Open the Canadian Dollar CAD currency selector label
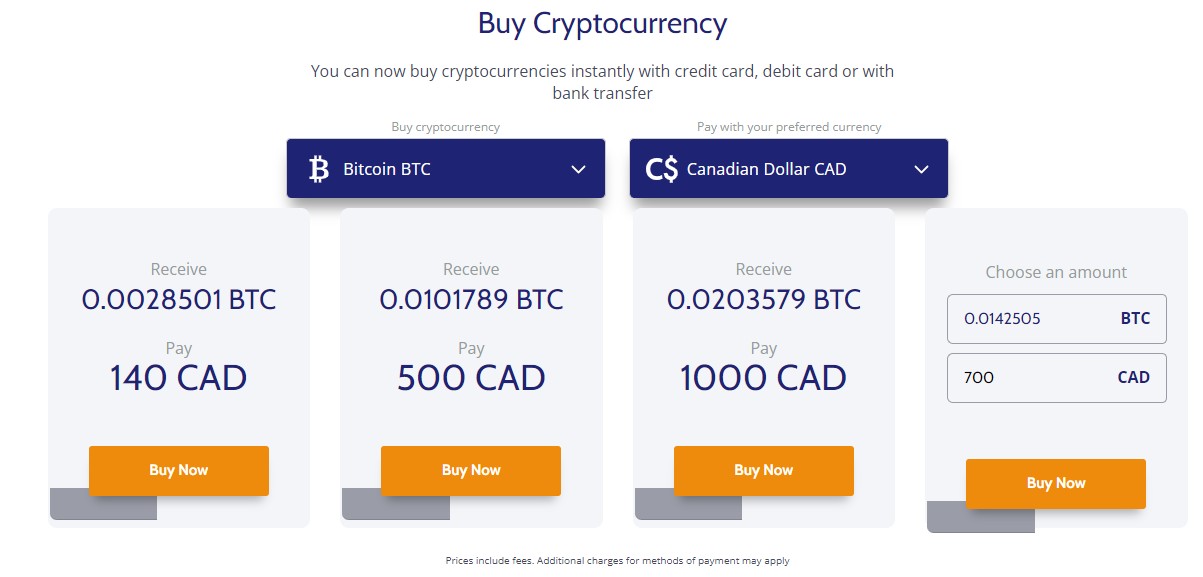The image size is (1203, 577). (766, 169)
